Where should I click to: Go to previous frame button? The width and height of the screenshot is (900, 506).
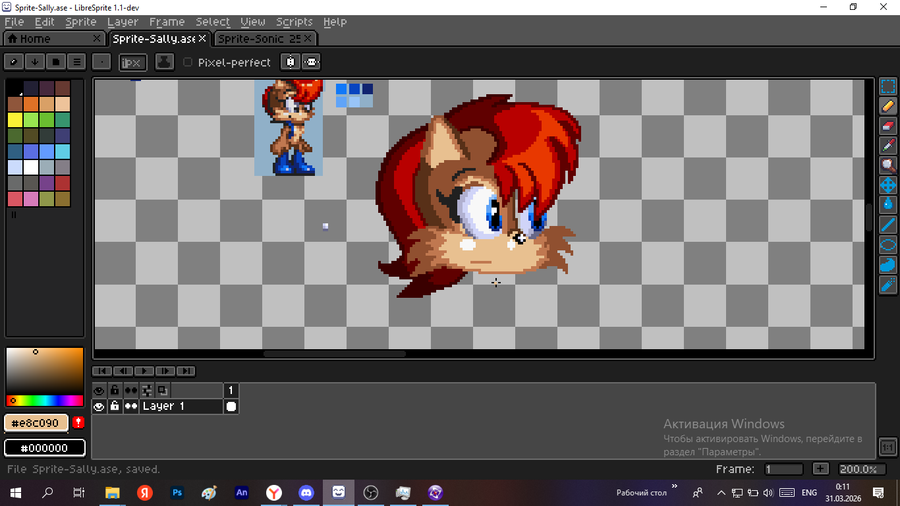(x=123, y=371)
